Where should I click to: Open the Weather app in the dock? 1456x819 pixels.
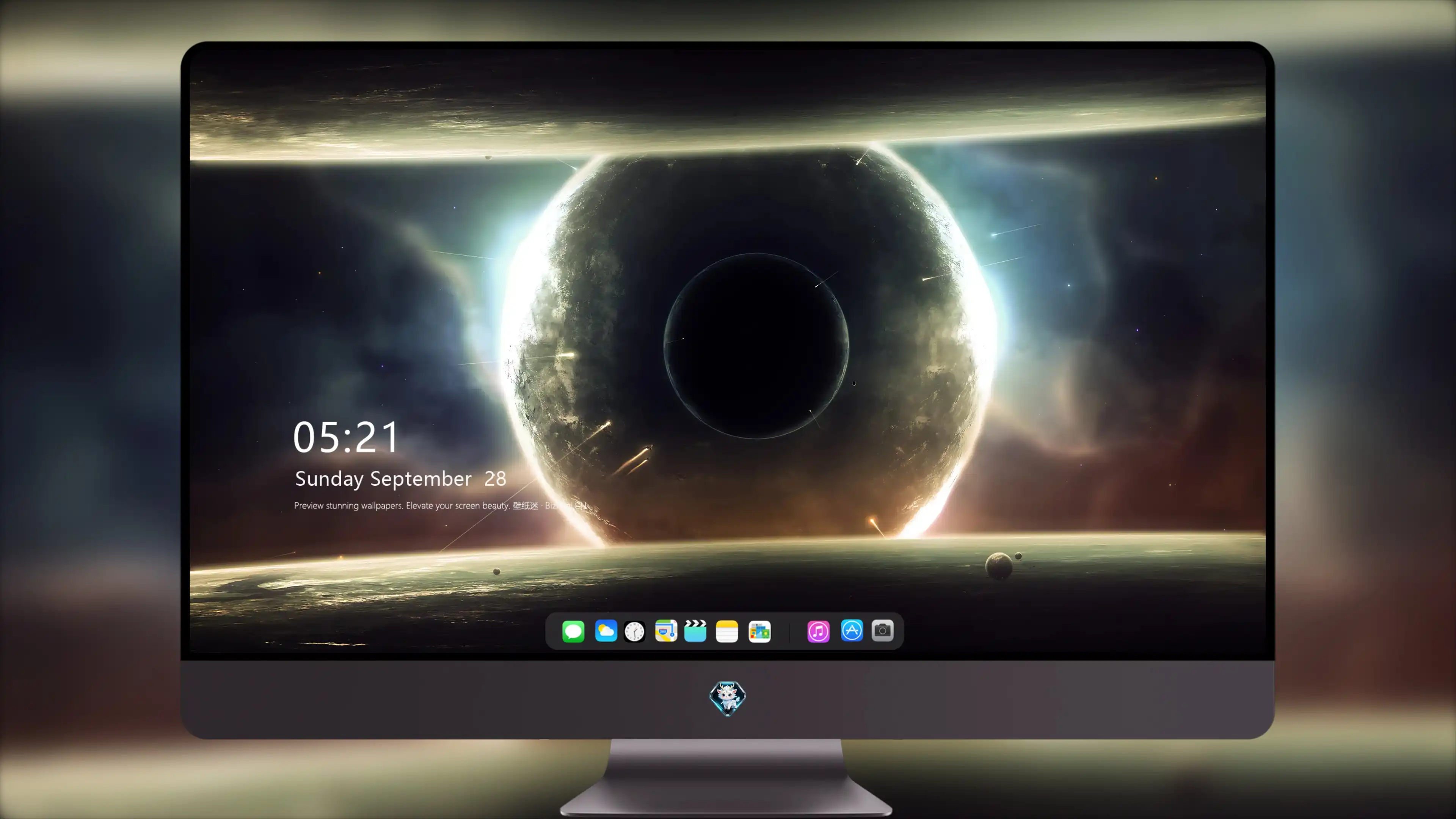tap(606, 631)
